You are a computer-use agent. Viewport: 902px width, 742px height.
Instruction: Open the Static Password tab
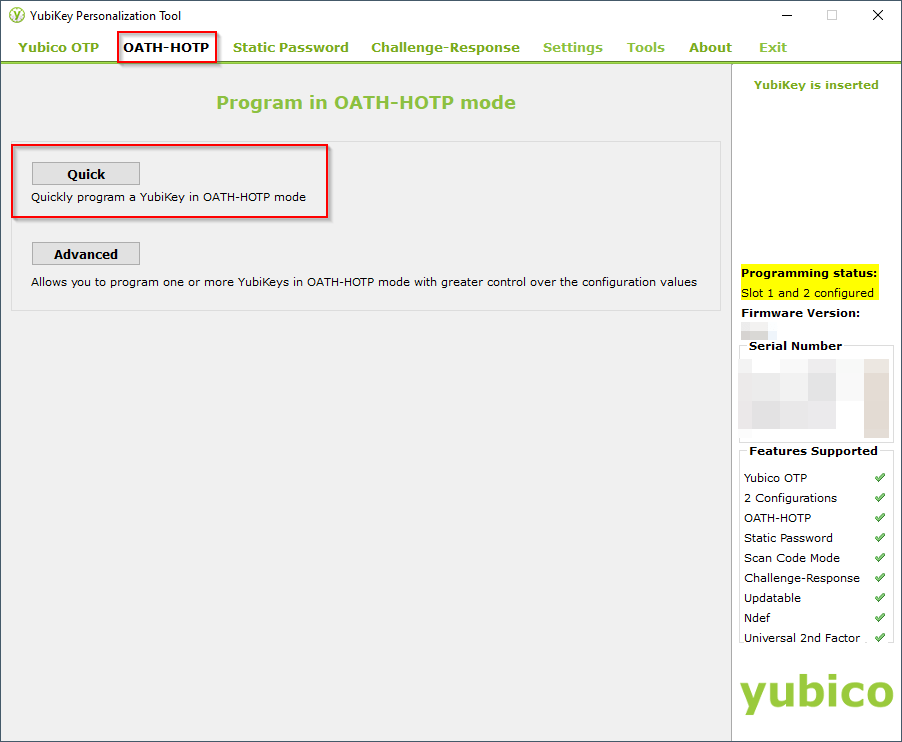click(290, 47)
